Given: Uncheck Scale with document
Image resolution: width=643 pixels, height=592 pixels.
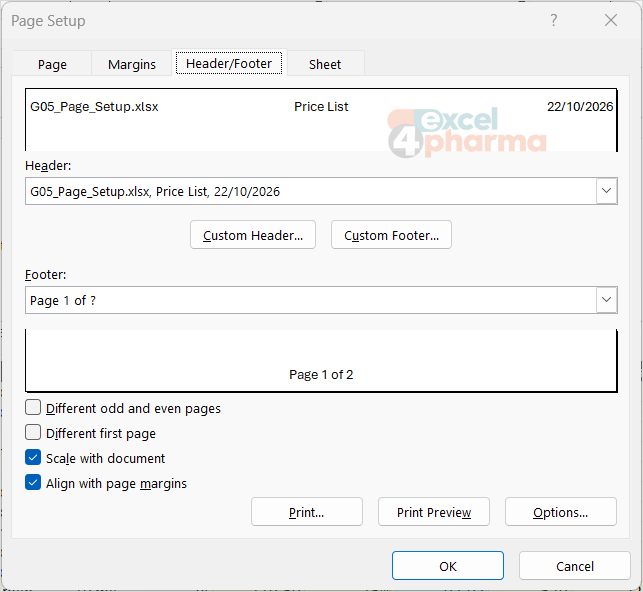Looking at the screenshot, I should point(33,458).
